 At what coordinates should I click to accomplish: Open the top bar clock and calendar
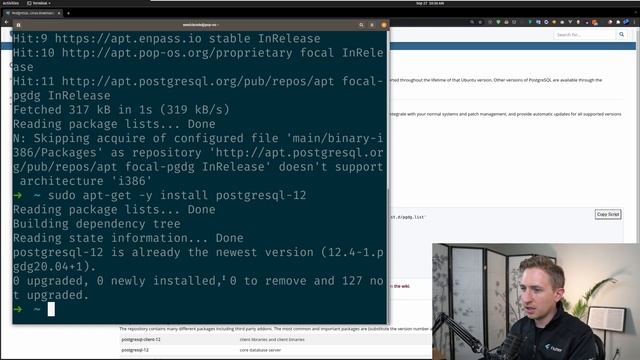430,3
